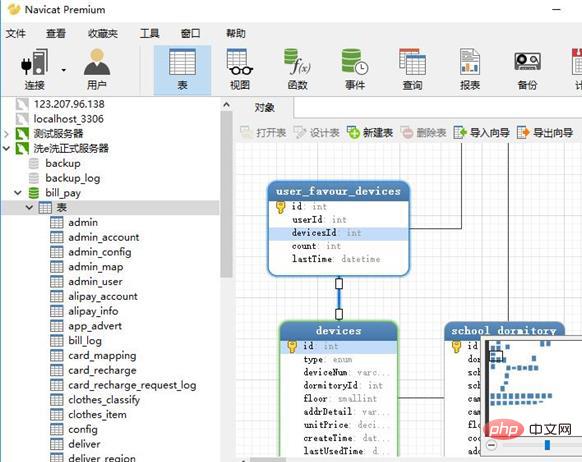Click the scroll up arrow of sidebar

click(226, 105)
